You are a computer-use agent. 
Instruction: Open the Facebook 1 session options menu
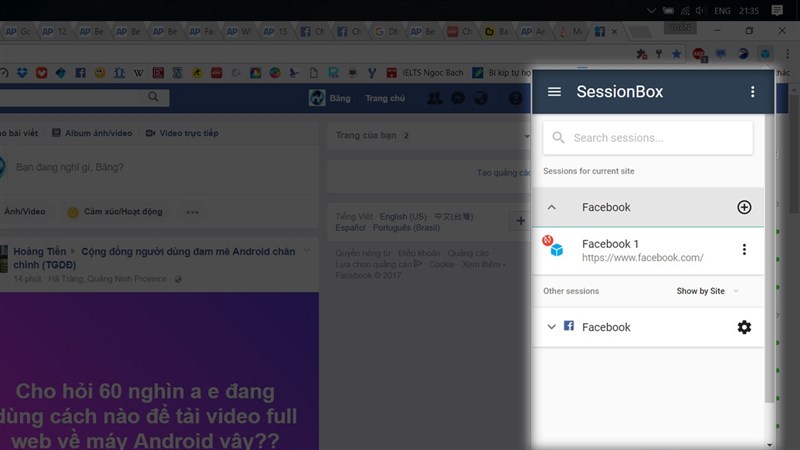pyautogui.click(x=744, y=249)
